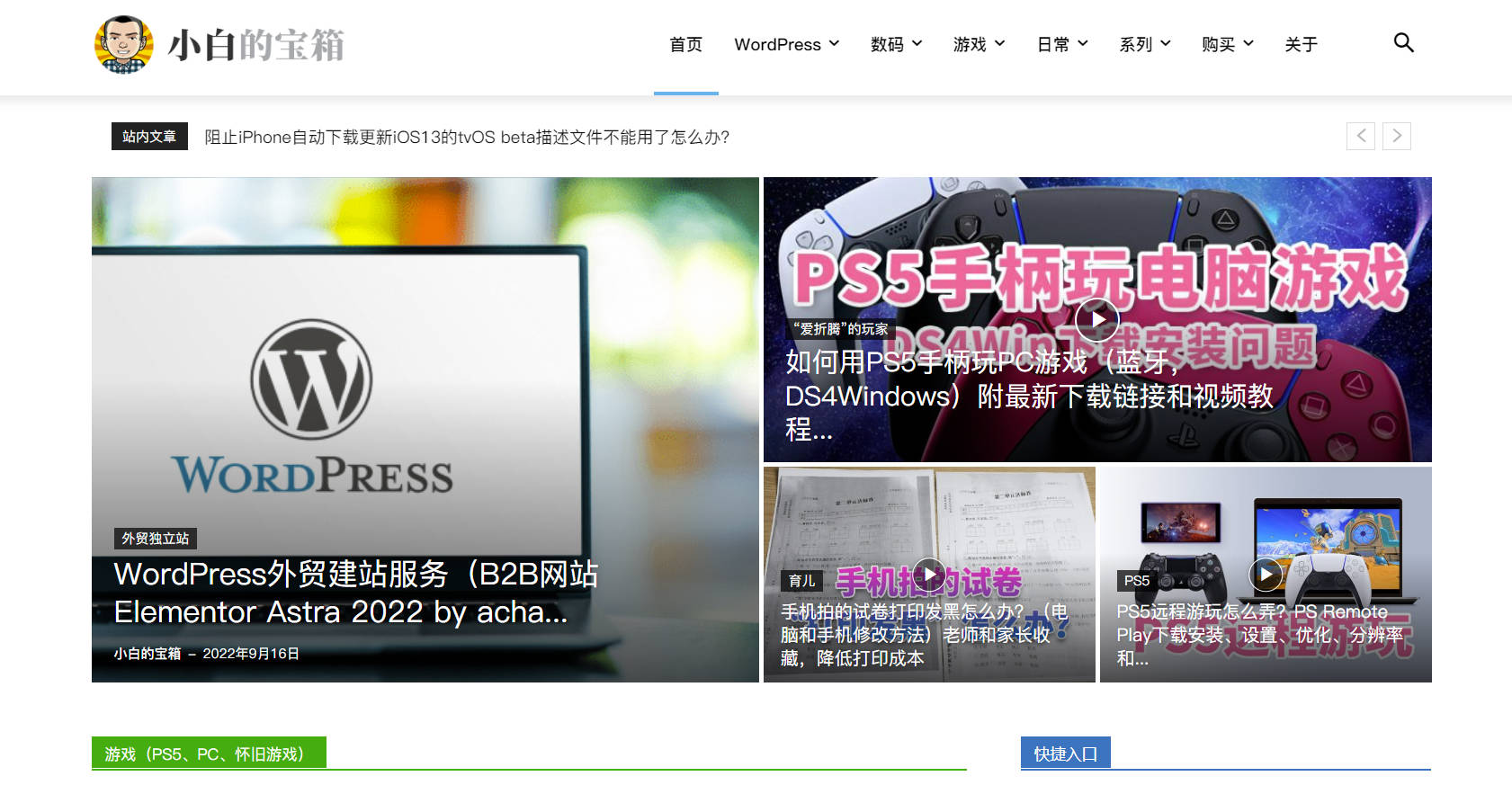The height and width of the screenshot is (785, 1512).
Task: Expand the 游戏 menu
Action: point(979,44)
